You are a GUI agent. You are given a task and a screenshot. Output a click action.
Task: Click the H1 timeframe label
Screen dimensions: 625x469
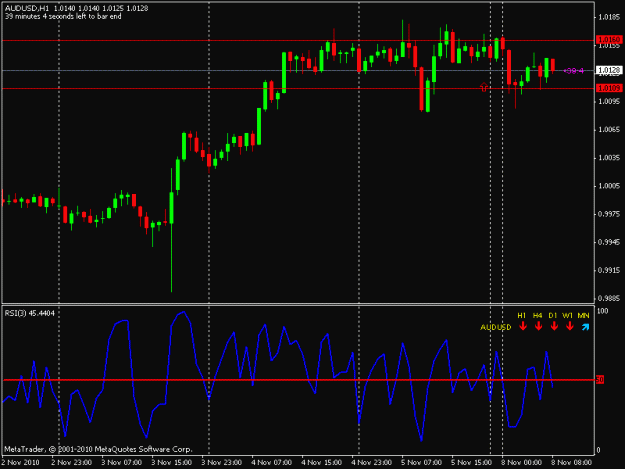coord(522,316)
